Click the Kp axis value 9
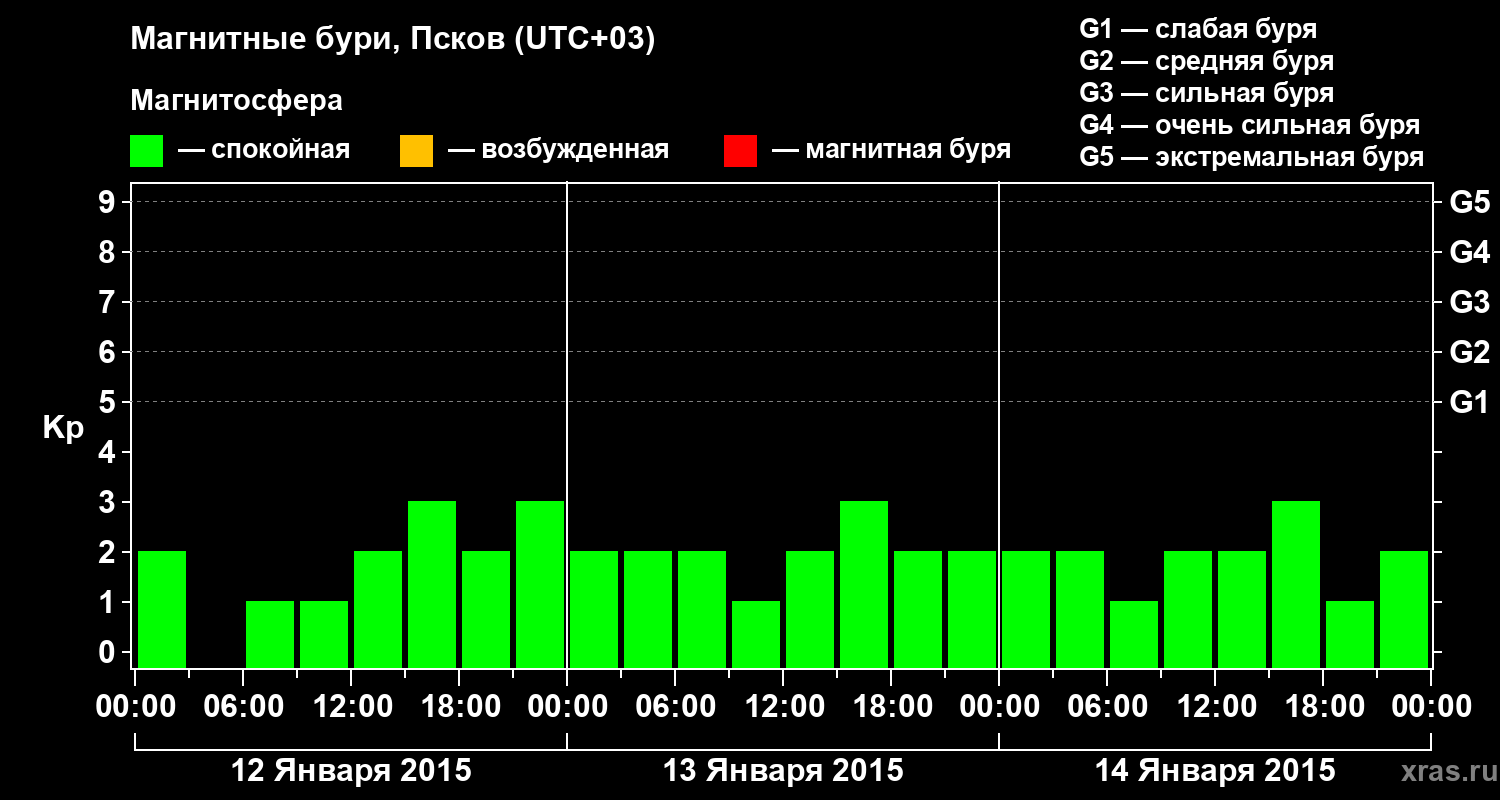Viewport: 1500px width, 800px height. [x=109, y=202]
